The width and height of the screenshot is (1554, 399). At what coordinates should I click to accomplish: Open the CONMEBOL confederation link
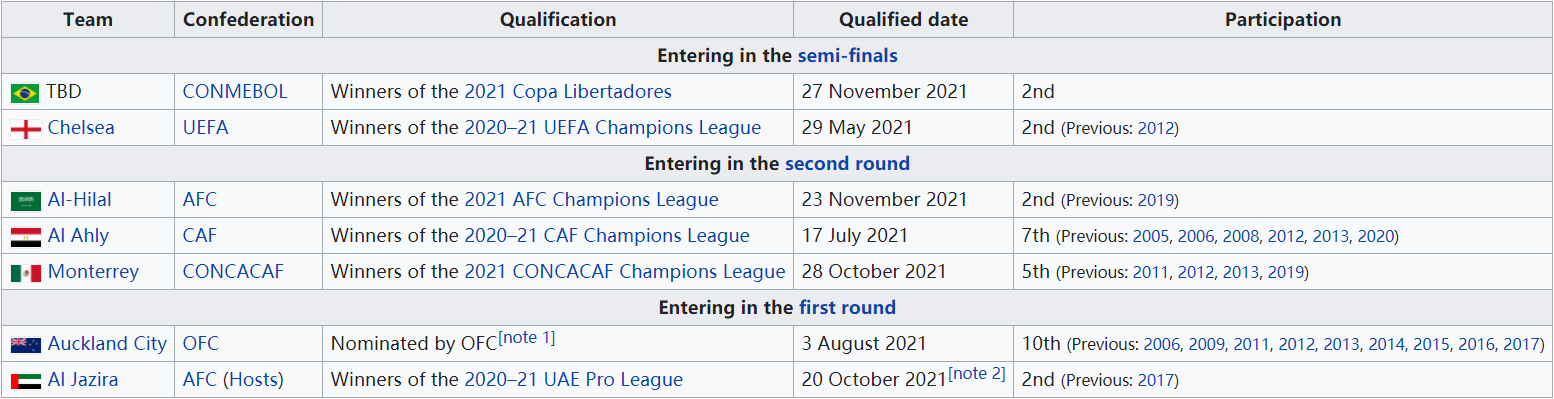coord(235,92)
